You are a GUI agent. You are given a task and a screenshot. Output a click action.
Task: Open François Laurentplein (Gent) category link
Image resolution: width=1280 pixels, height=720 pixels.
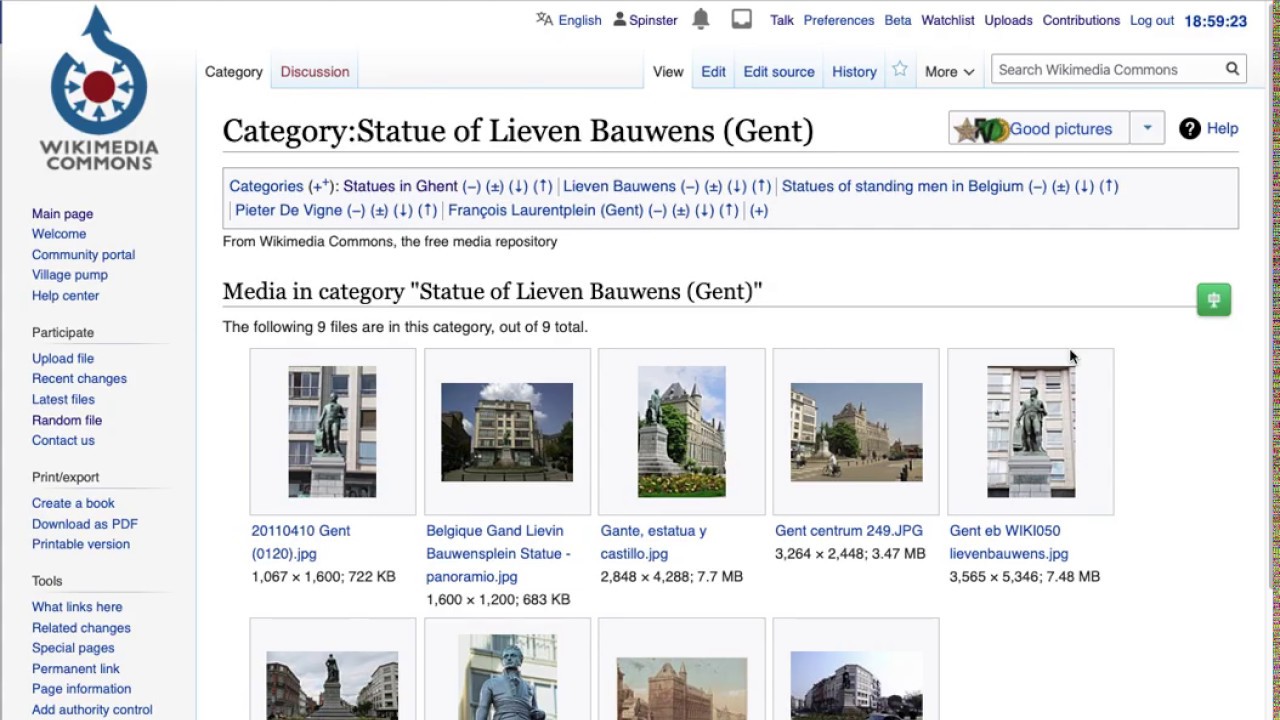(545, 210)
